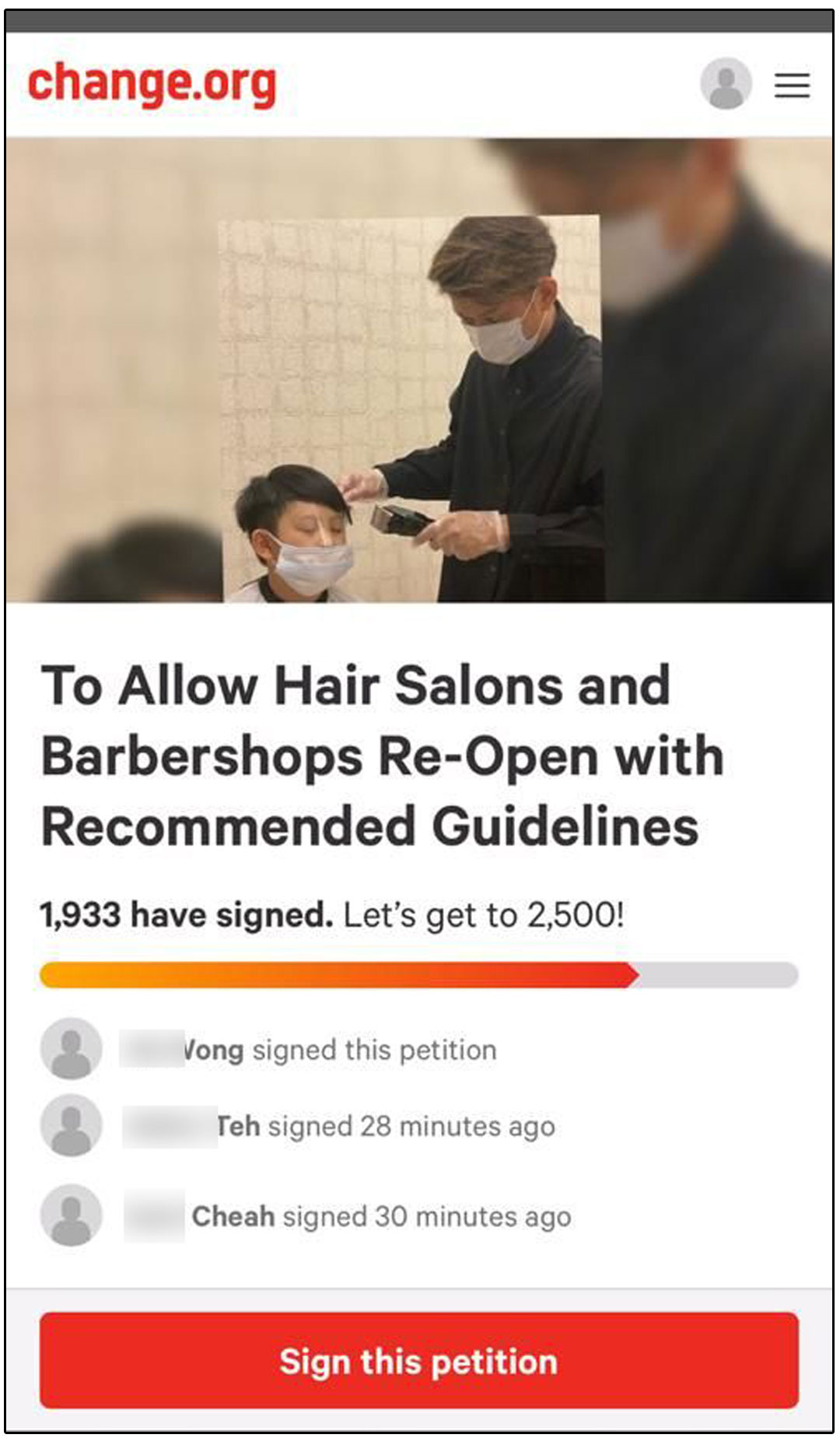Screen dimensions: 840x1445
Task: Click the masked child in the photo
Action: coord(296,535)
